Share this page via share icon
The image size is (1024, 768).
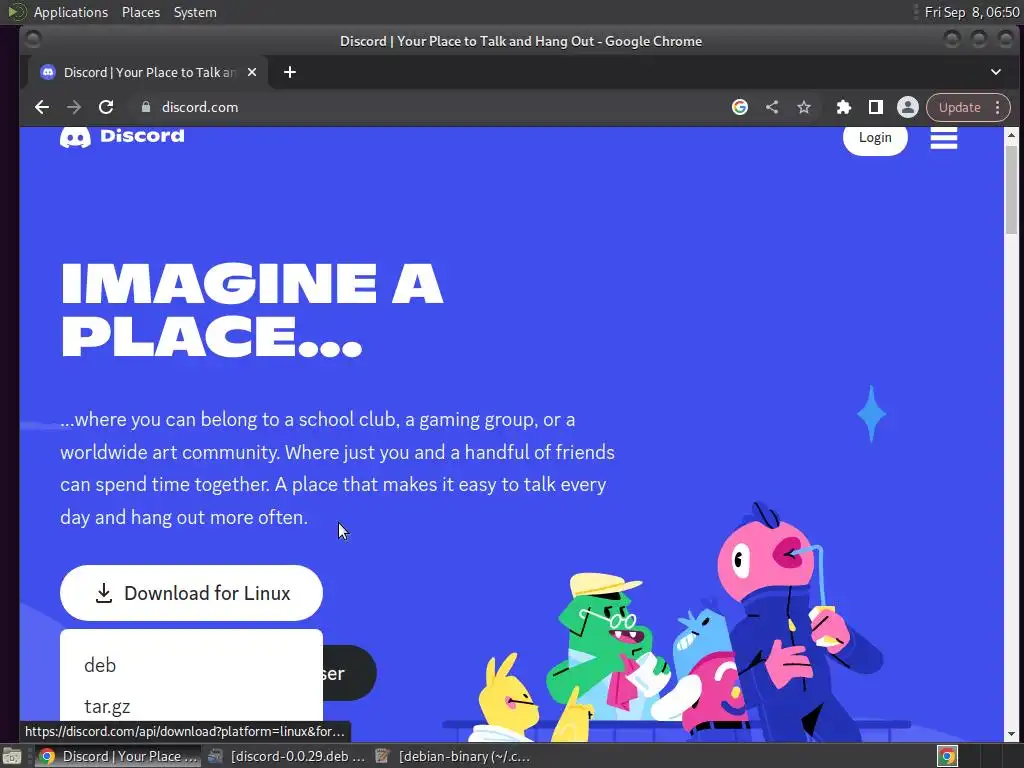[772, 107]
